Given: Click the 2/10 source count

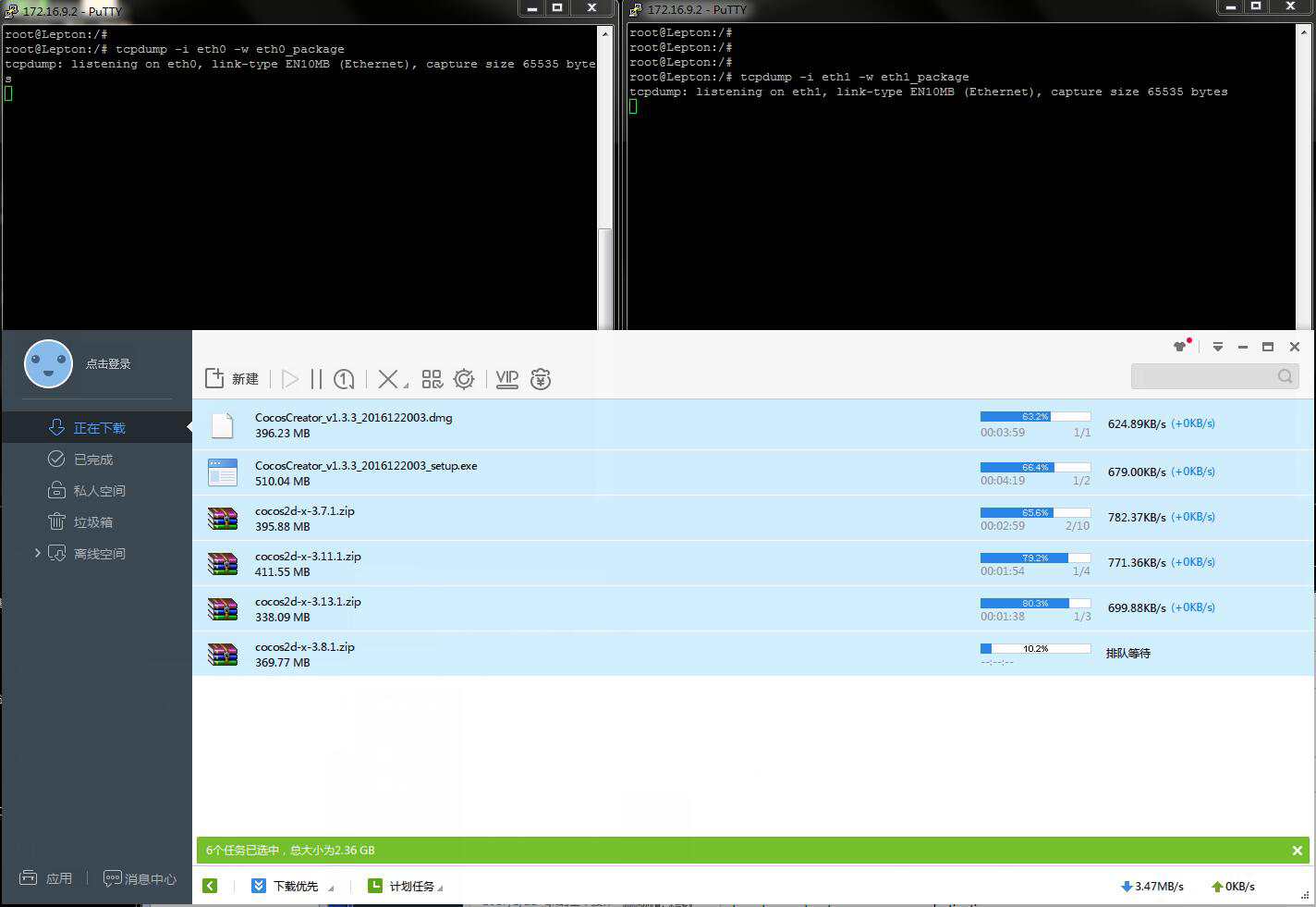Looking at the screenshot, I should (x=1078, y=526).
